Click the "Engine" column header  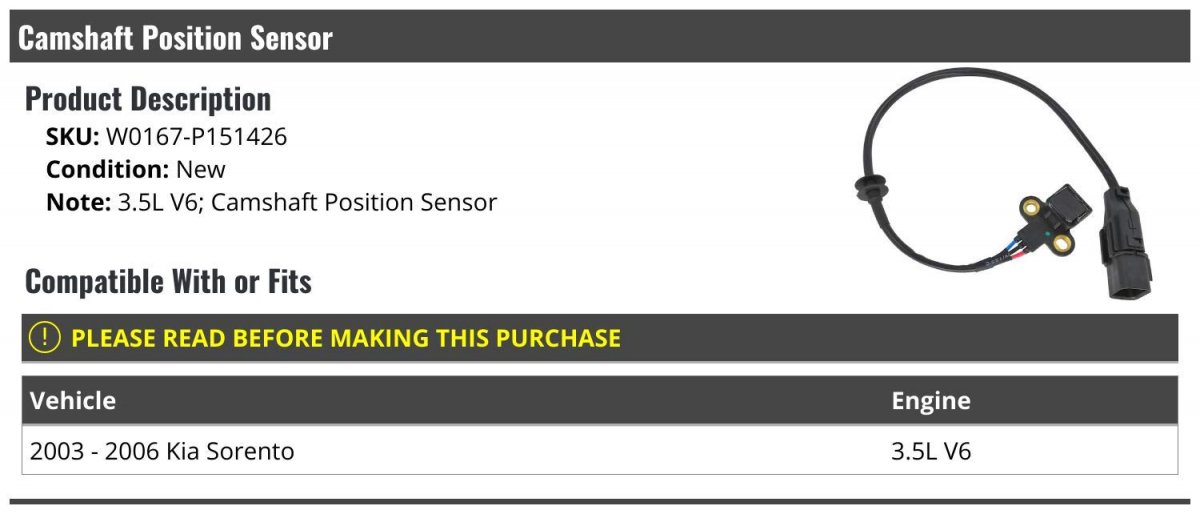(931, 401)
